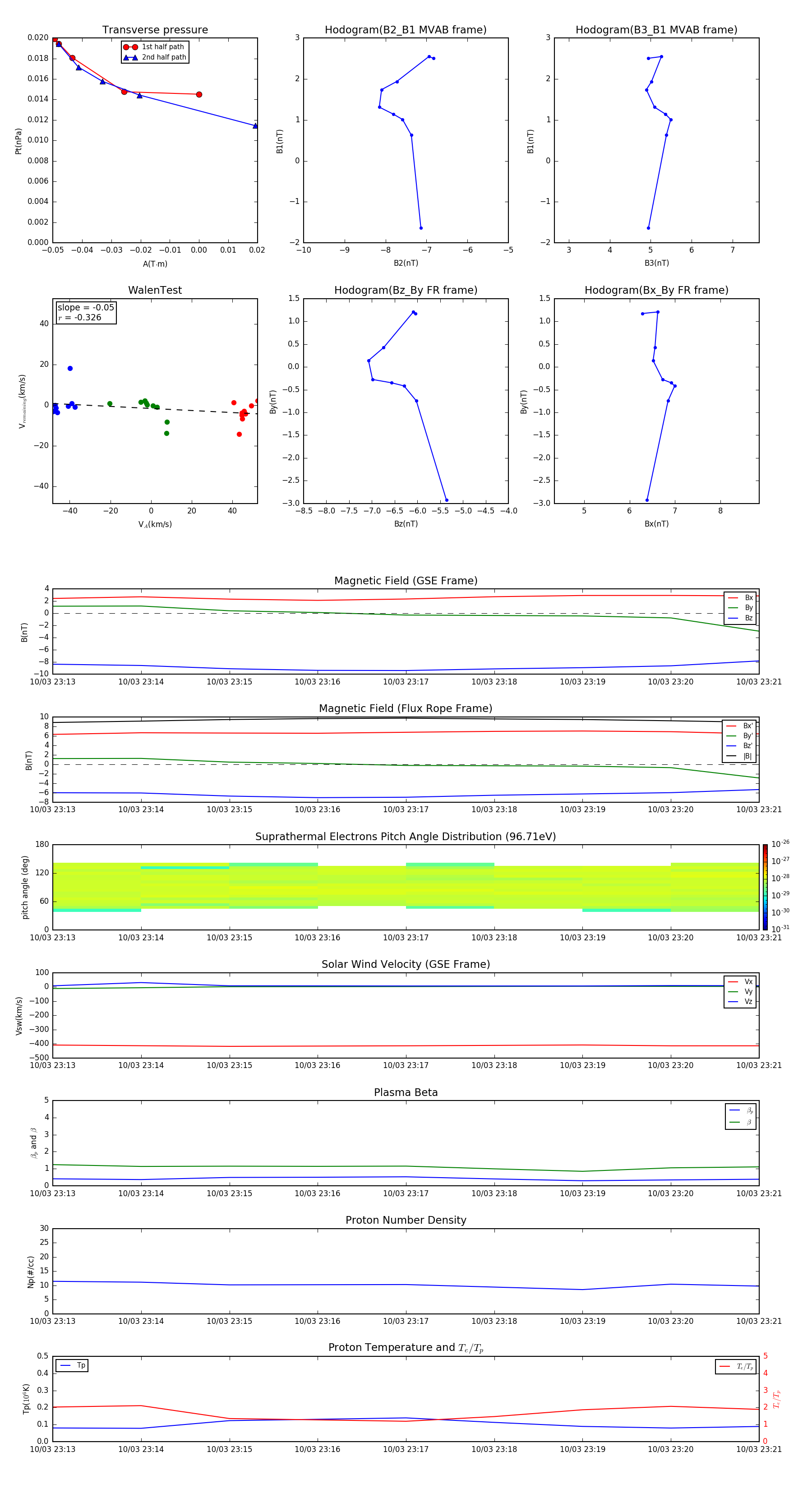
Task: Click the 'Magnetic Field (Flux Rope Frame)' title
Action: point(406,709)
